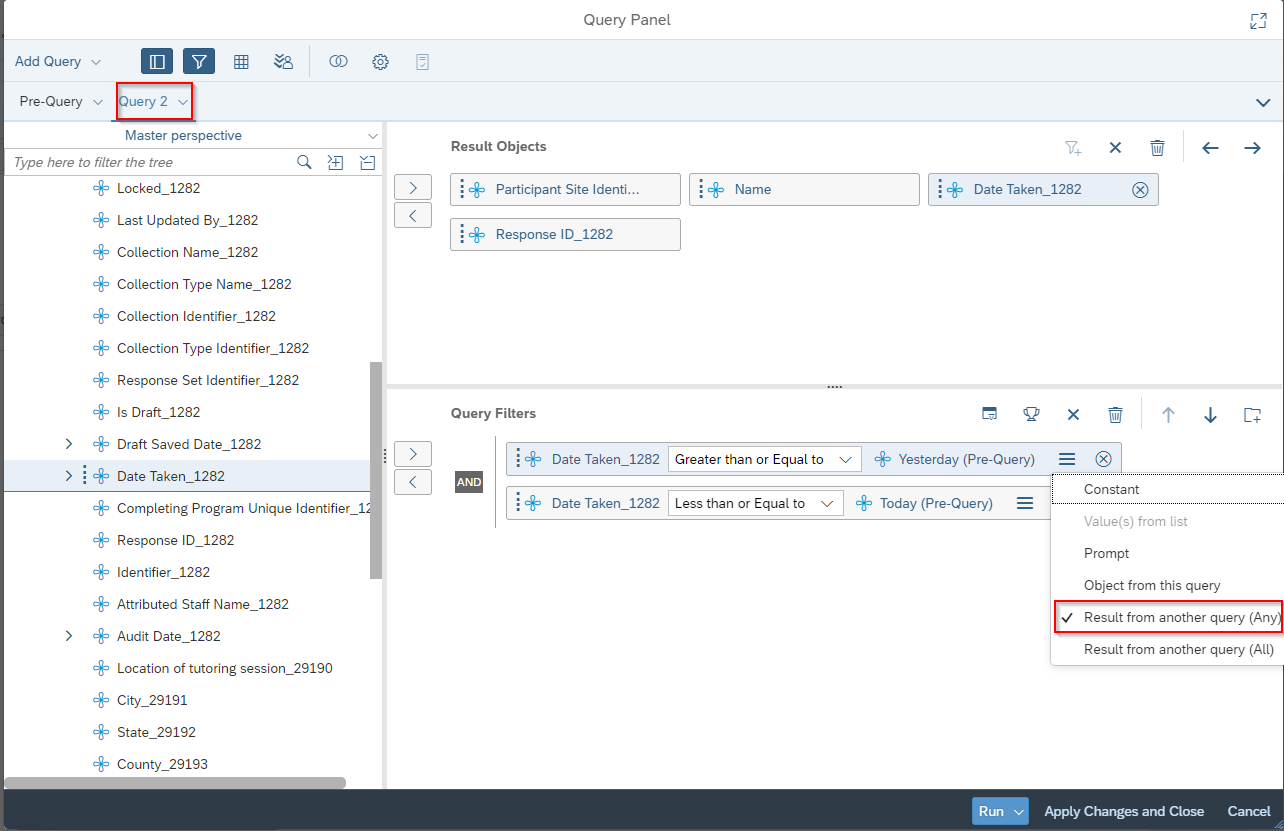
Task: Open operand menu for Yesterday (Pre-Query) filter
Action: [x=1067, y=459]
